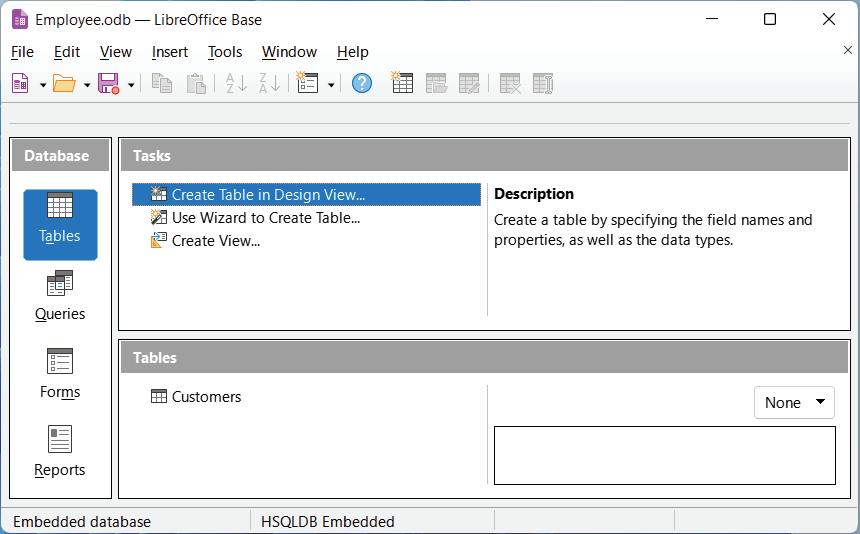The width and height of the screenshot is (860, 534).
Task: Sort descending with the Z-A icon
Action: [270, 84]
